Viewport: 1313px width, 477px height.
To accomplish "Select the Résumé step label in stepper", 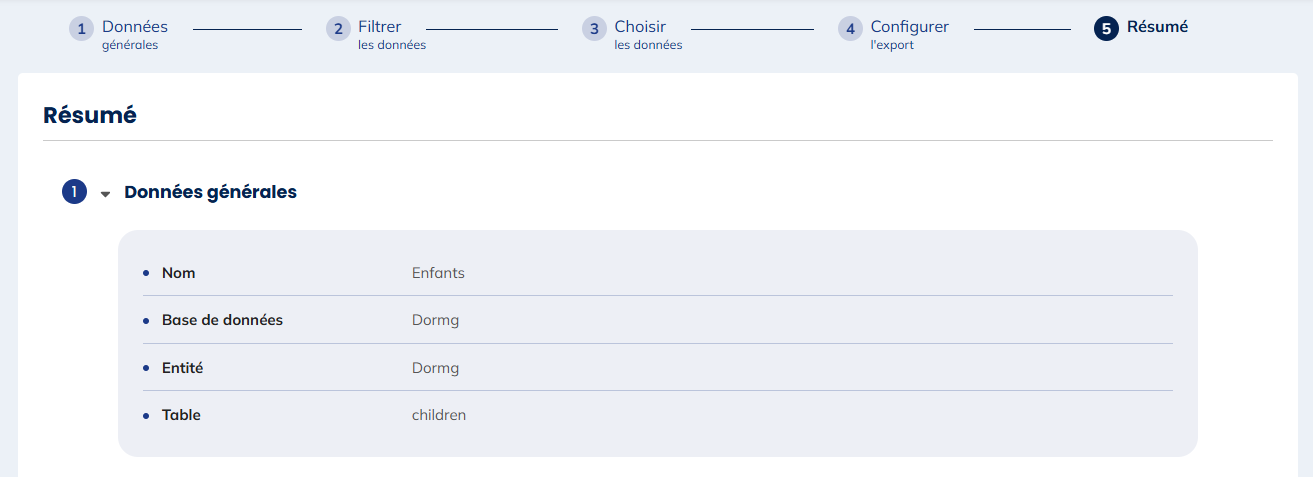I will pyautogui.click(x=1157, y=27).
